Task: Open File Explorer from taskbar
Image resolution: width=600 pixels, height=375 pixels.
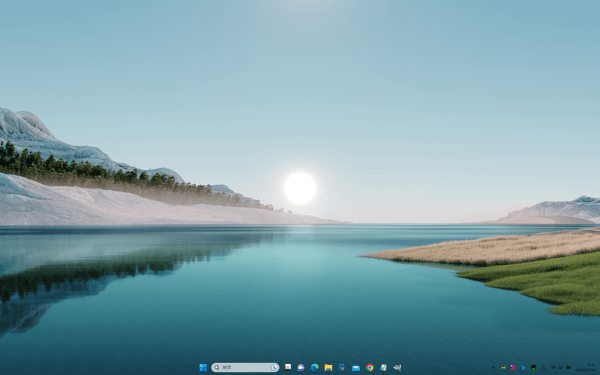Action: 328,367
